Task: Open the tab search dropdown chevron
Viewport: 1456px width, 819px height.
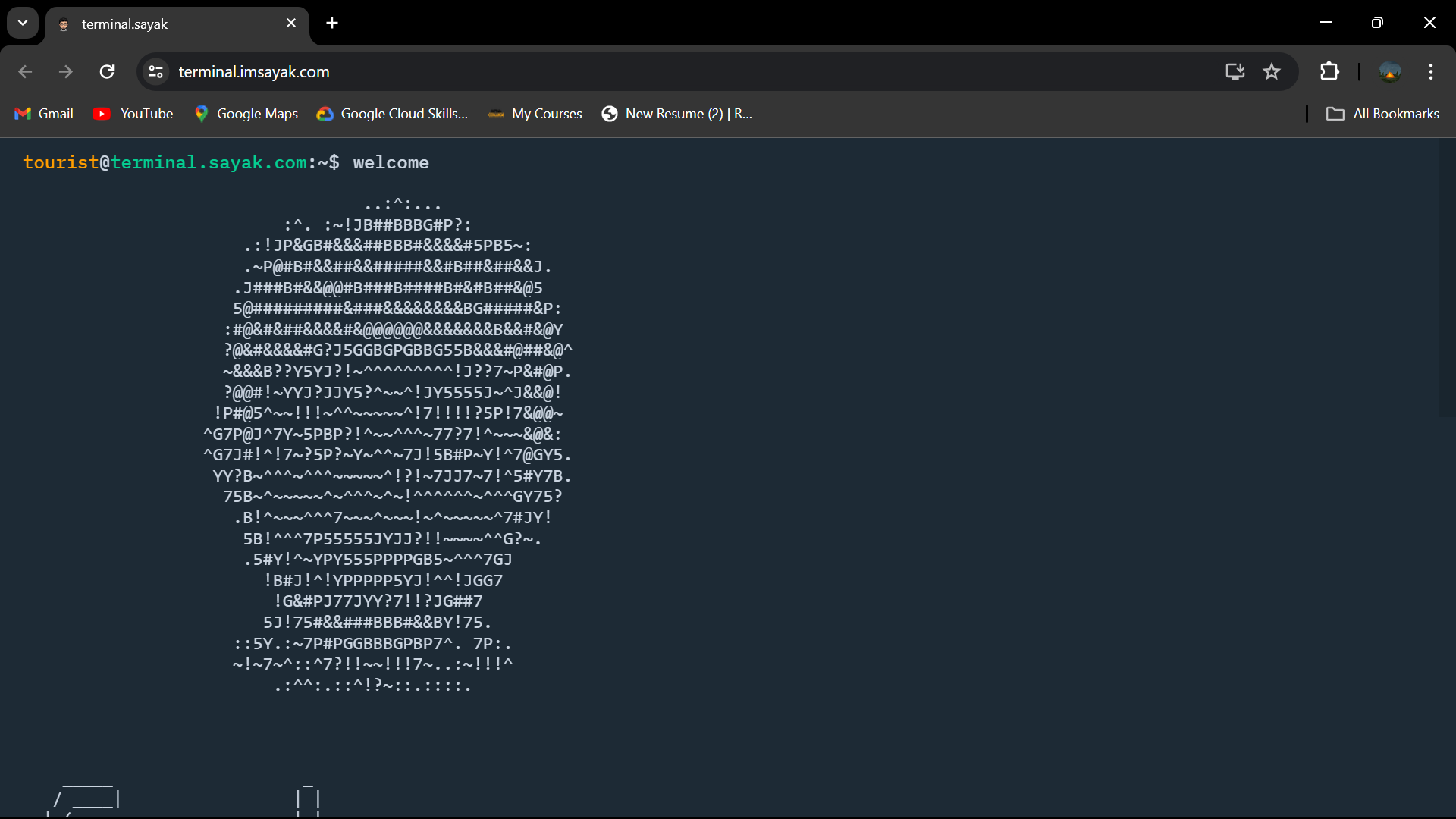Action: click(22, 23)
